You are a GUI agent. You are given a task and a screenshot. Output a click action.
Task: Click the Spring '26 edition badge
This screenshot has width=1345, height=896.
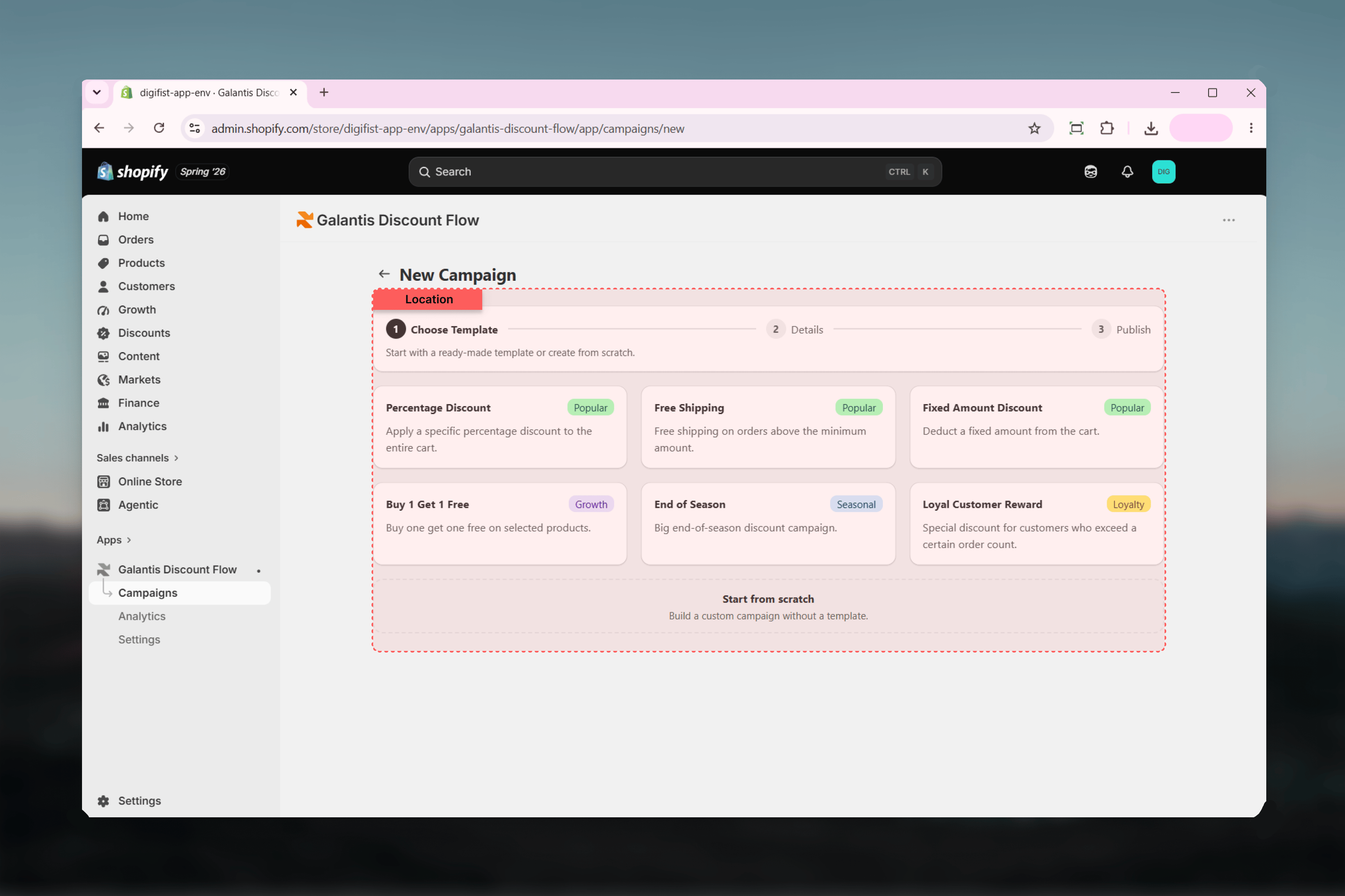coord(203,171)
